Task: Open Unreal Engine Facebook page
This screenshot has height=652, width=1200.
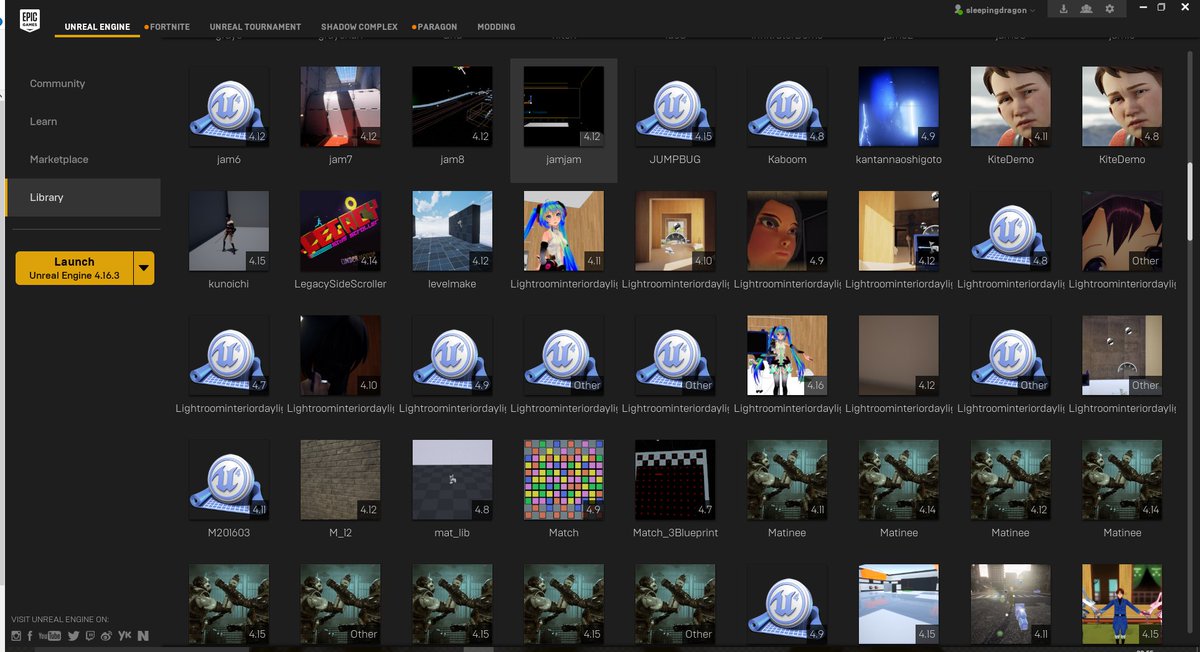Action: tap(30, 636)
